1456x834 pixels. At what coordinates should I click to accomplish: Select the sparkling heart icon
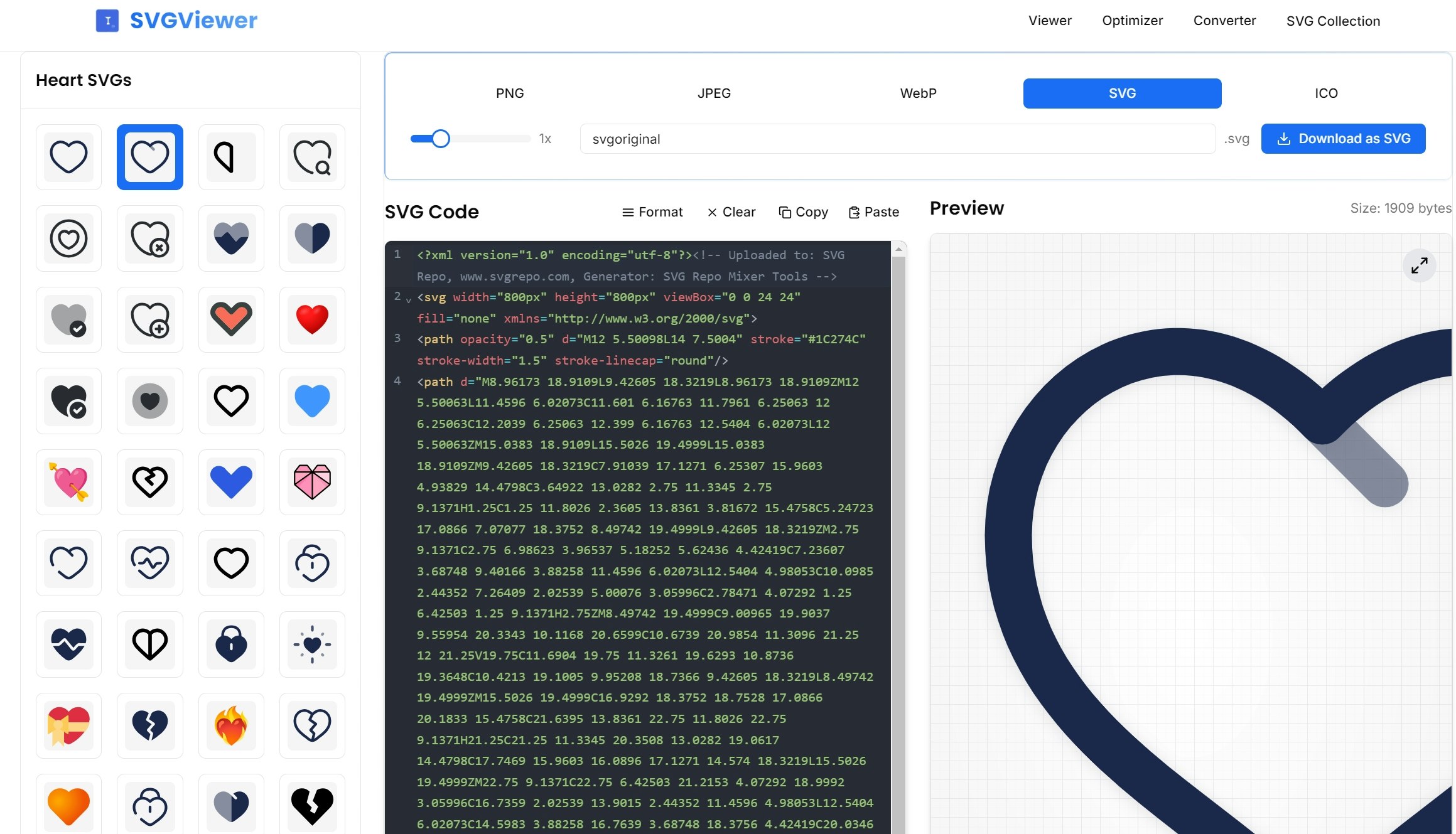point(312,644)
